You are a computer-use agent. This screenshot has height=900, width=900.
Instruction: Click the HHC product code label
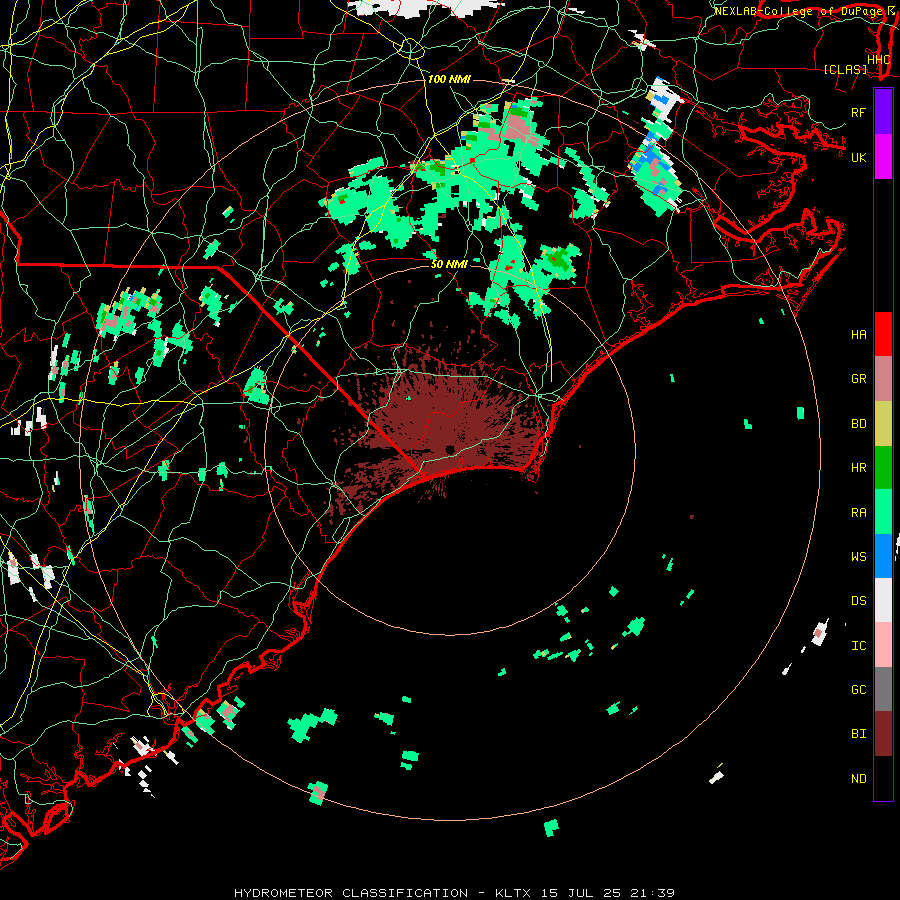[879, 60]
